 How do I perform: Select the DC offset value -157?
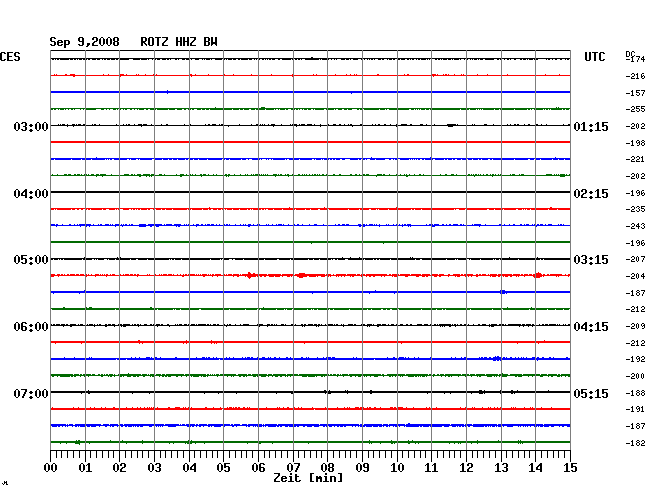click(635, 93)
